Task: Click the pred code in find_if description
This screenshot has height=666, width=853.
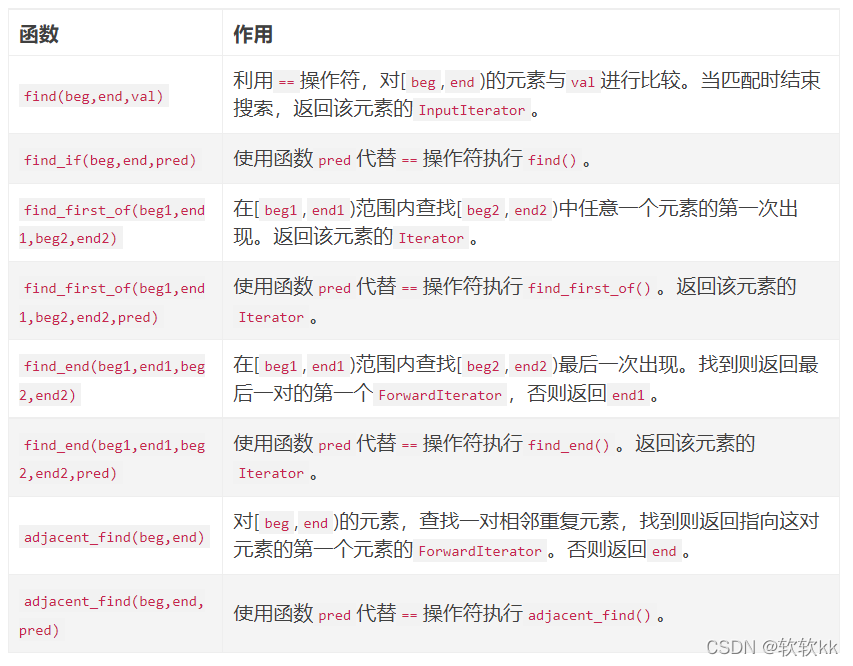Action: point(335,161)
